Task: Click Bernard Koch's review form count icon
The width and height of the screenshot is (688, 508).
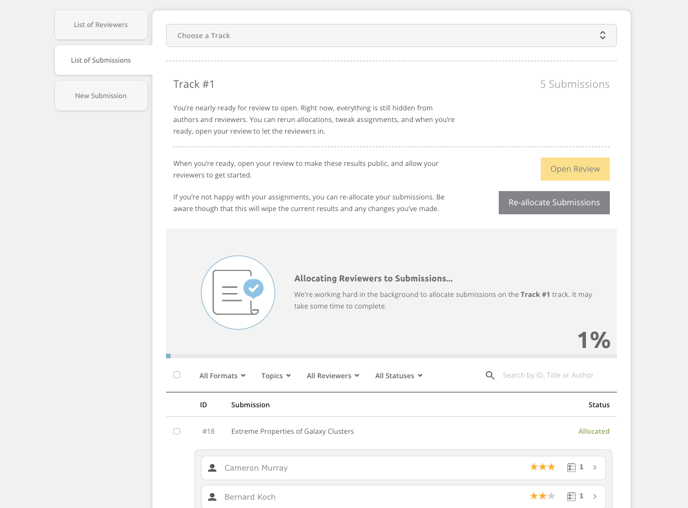Action: click(x=572, y=496)
